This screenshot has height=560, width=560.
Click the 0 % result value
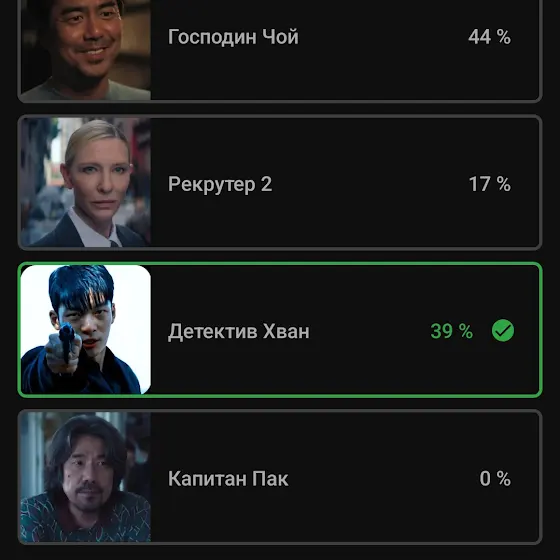click(495, 478)
